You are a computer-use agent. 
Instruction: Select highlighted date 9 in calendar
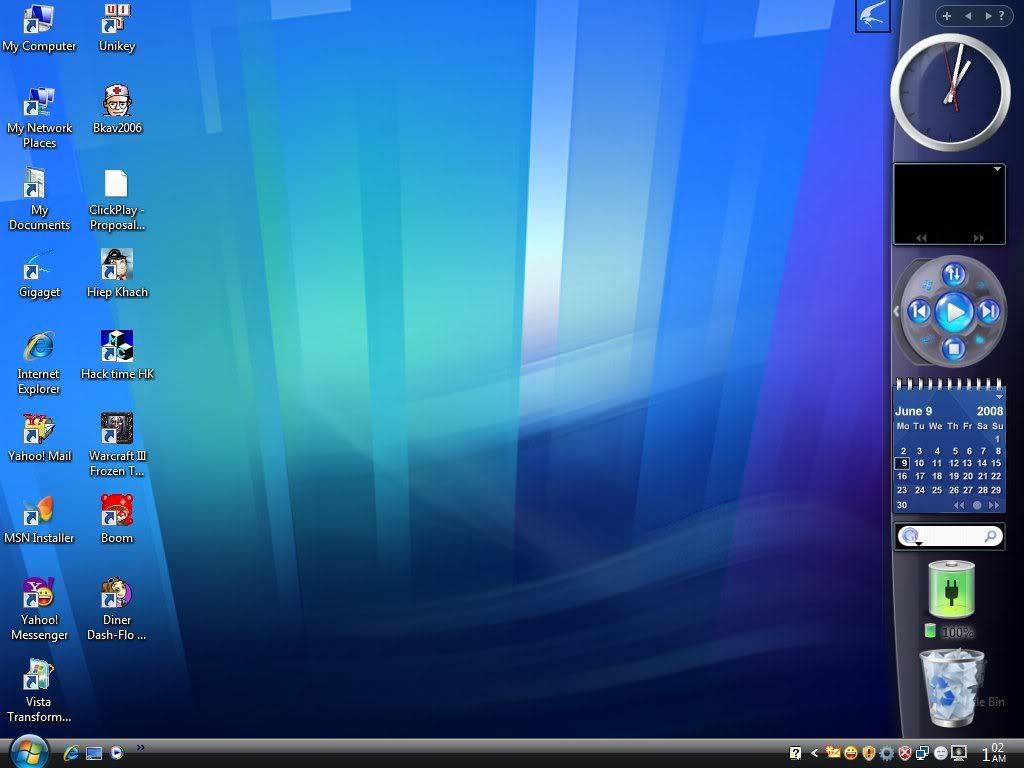click(x=902, y=463)
